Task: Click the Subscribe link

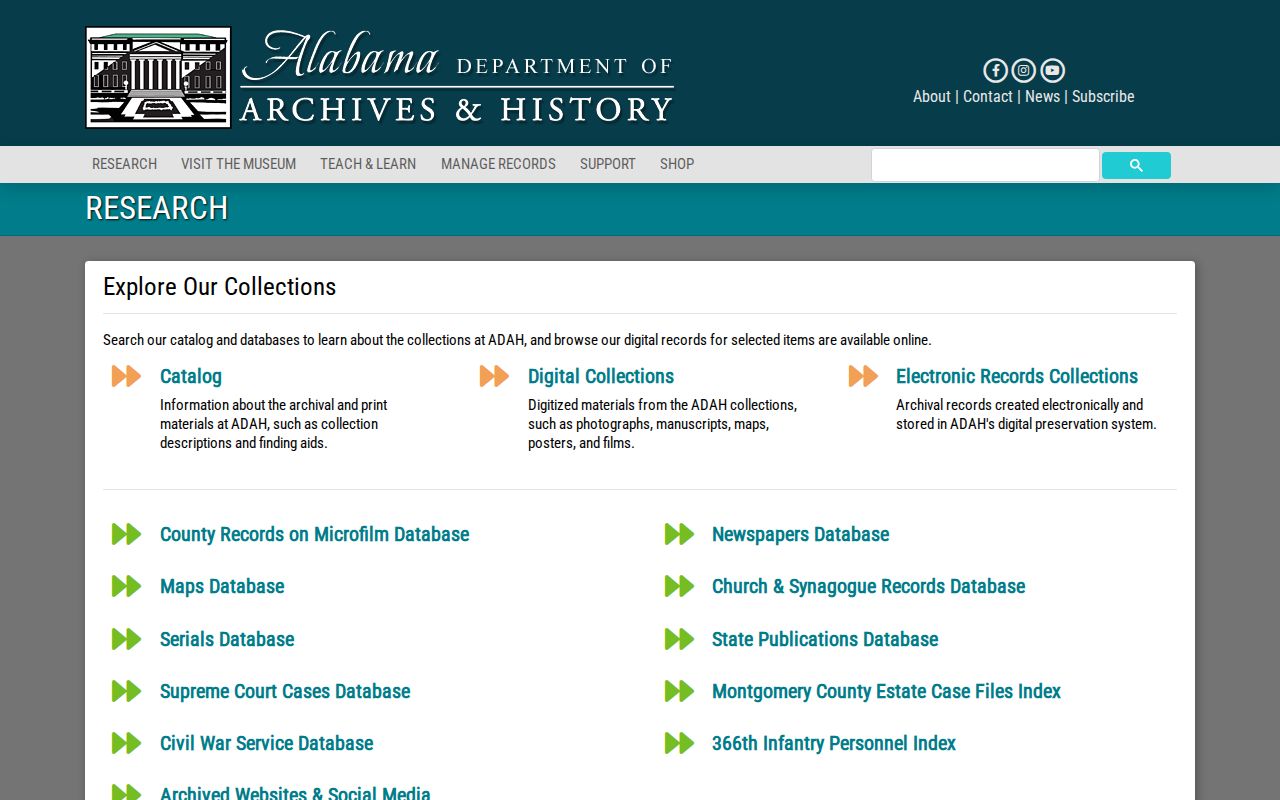Action: click(x=1103, y=96)
